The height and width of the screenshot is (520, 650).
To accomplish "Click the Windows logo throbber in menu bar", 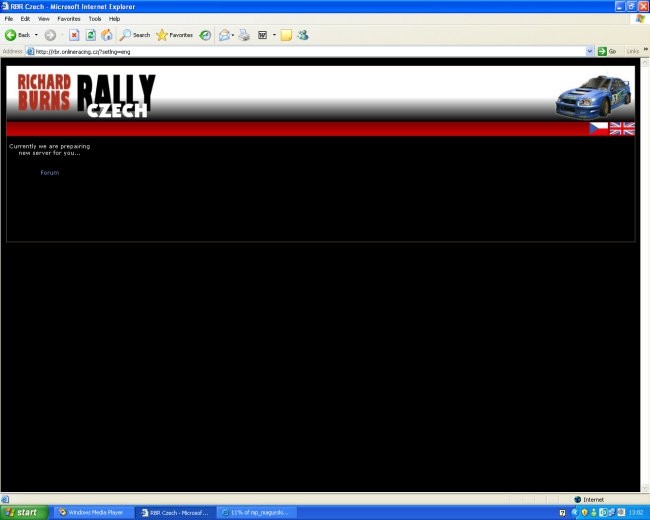I will coord(640,19).
